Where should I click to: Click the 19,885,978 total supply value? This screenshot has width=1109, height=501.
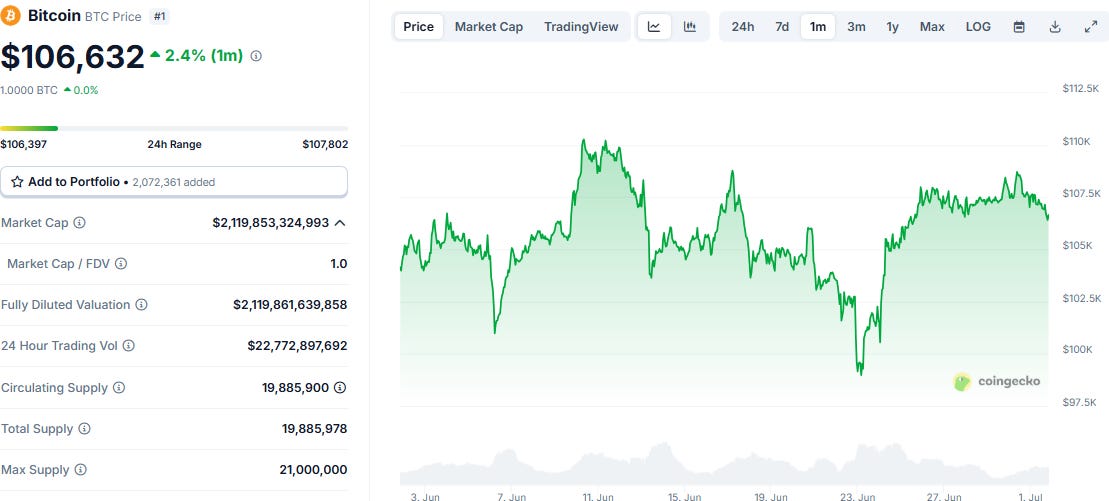pos(314,429)
